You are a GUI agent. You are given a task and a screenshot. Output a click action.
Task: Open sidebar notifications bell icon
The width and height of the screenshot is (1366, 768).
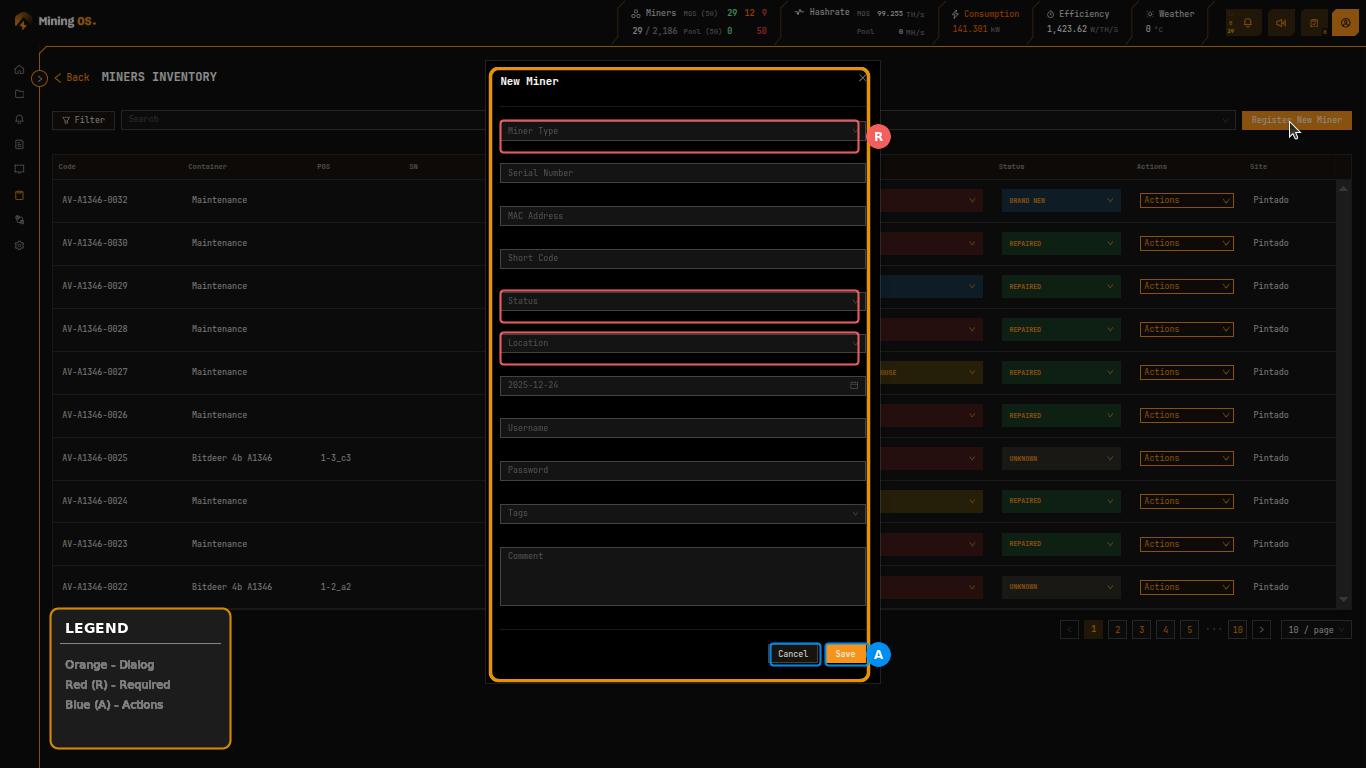(18, 118)
